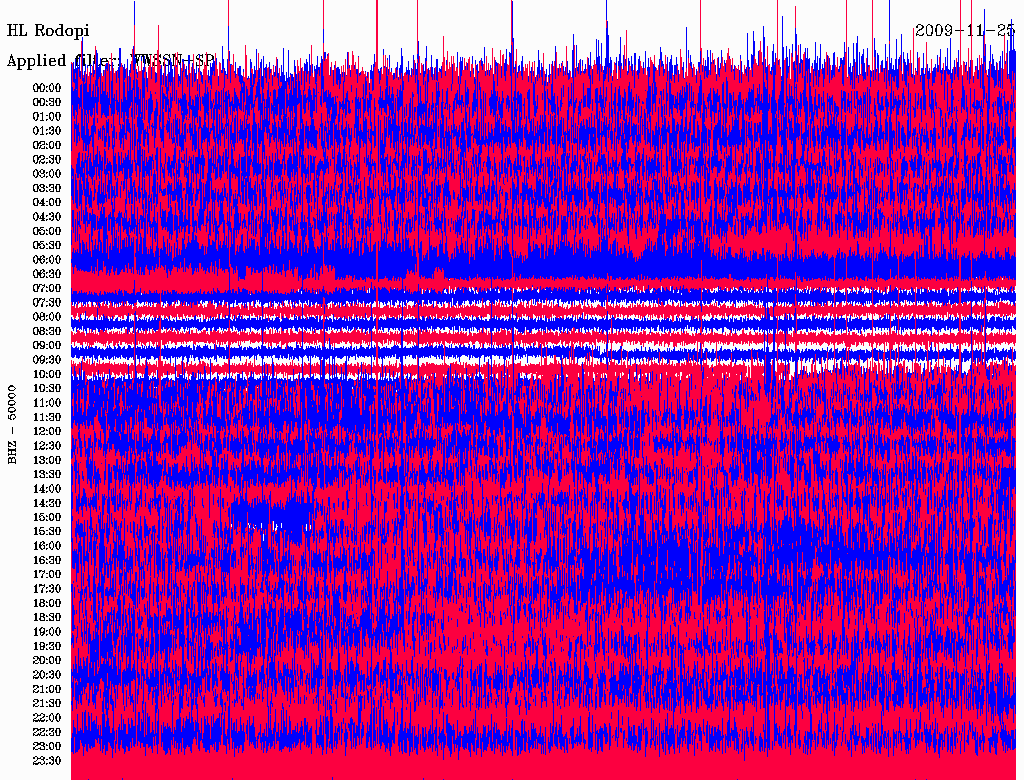Select the 12:00 time label
The image size is (1024, 780).
coord(47,432)
